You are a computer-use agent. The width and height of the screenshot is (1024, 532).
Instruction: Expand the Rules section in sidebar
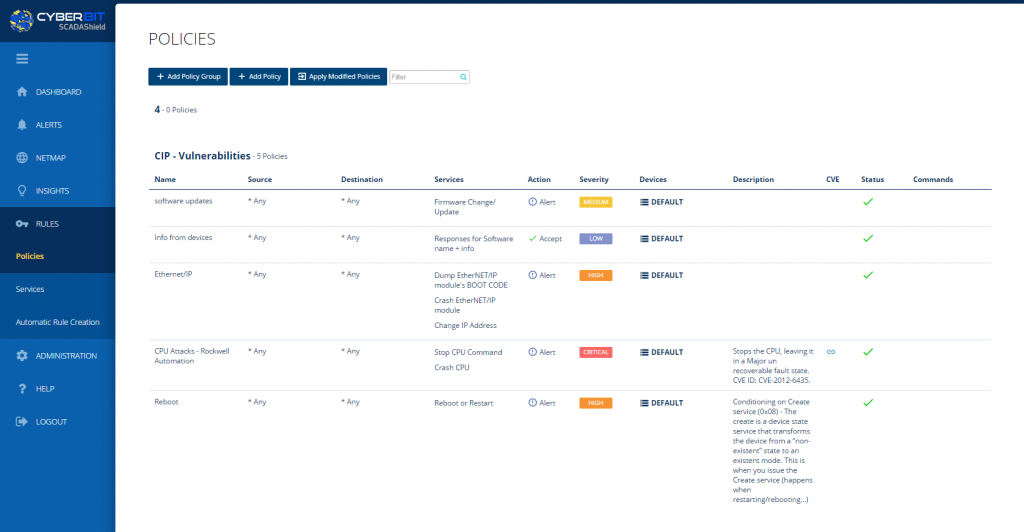(x=47, y=224)
